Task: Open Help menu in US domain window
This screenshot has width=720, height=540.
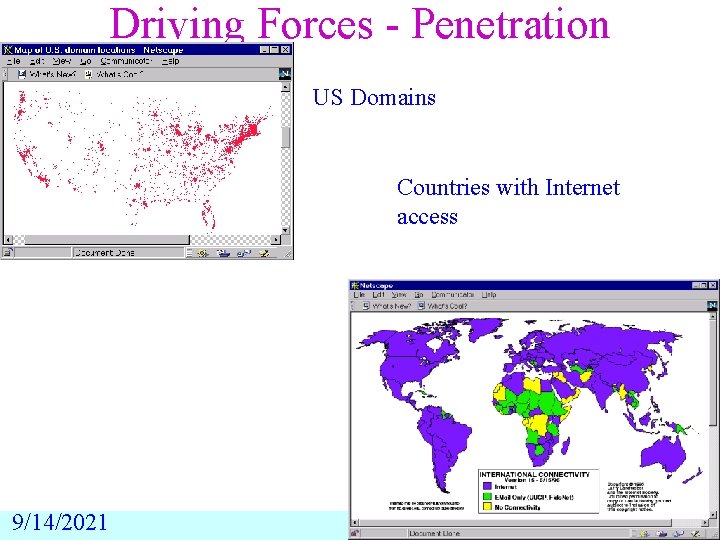Action: click(x=170, y=61)
